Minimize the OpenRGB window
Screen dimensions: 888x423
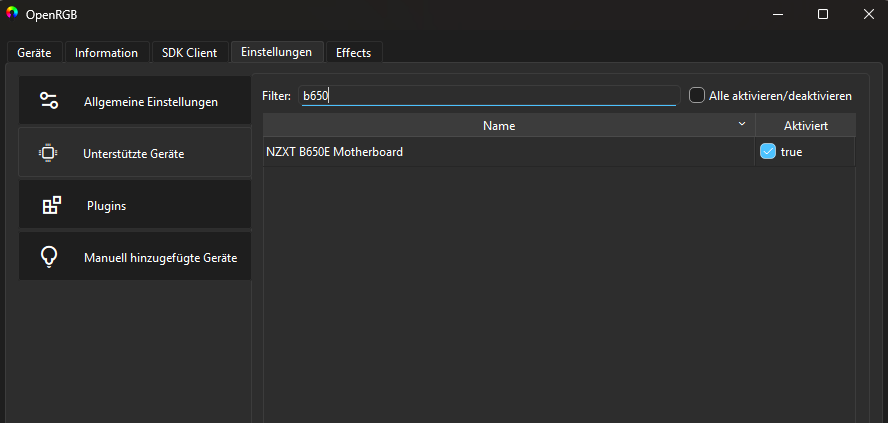778,14
